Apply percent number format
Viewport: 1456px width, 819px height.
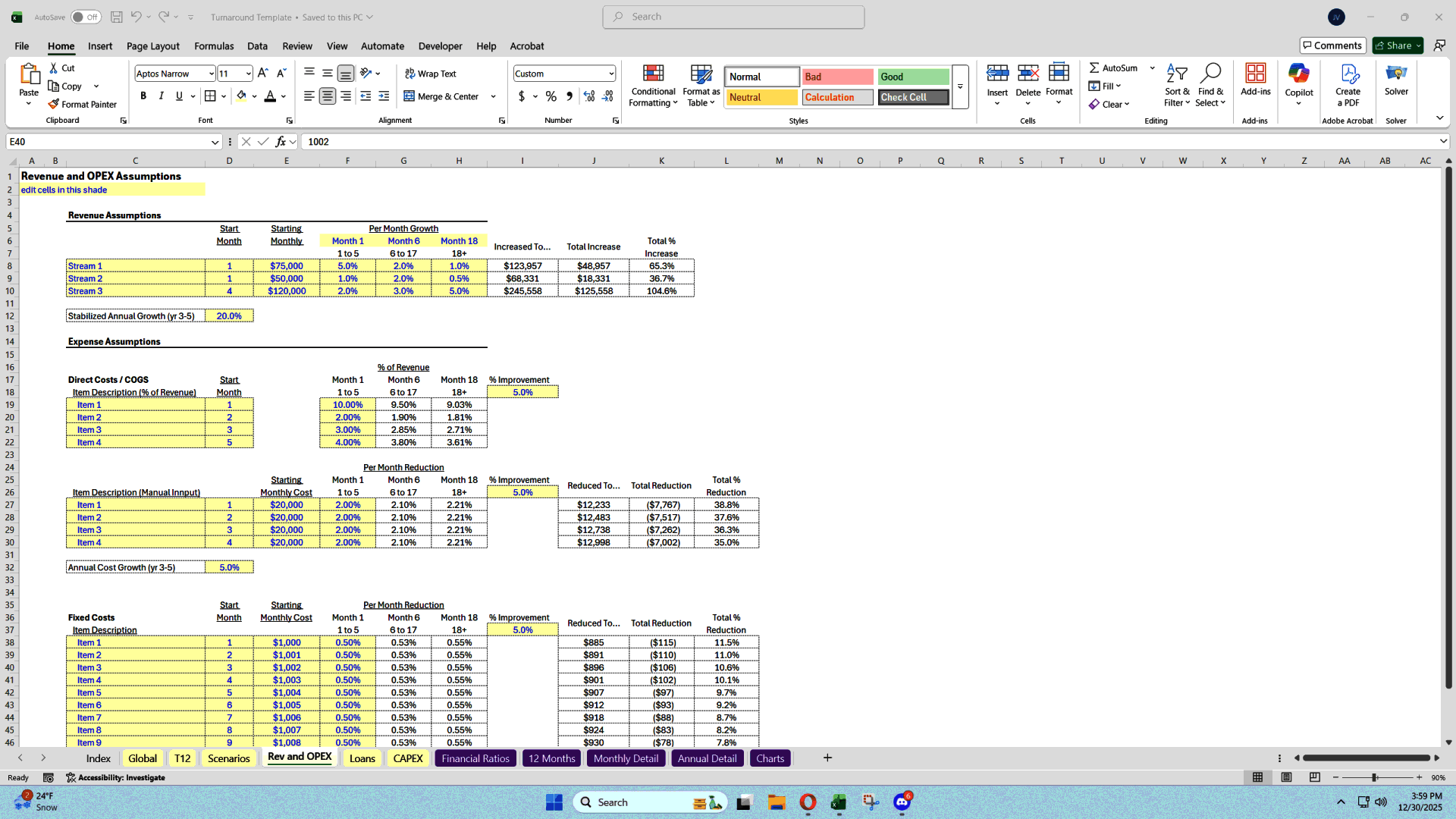tap(551, 97)
